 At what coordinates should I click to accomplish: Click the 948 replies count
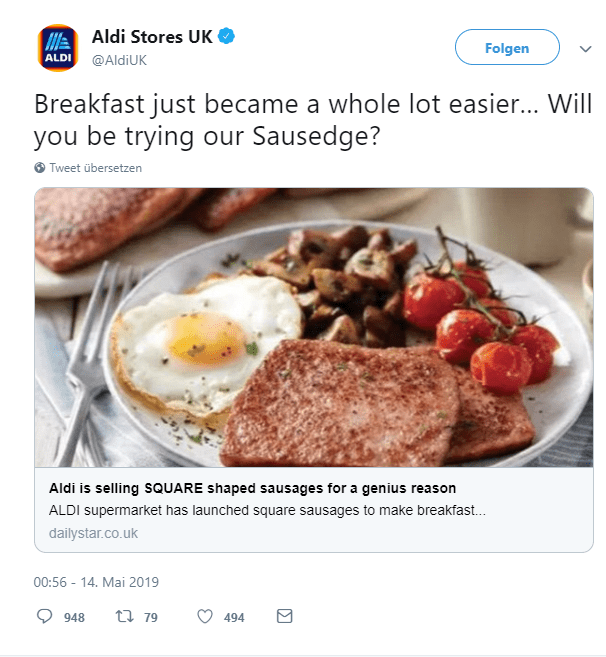[74, 618]
